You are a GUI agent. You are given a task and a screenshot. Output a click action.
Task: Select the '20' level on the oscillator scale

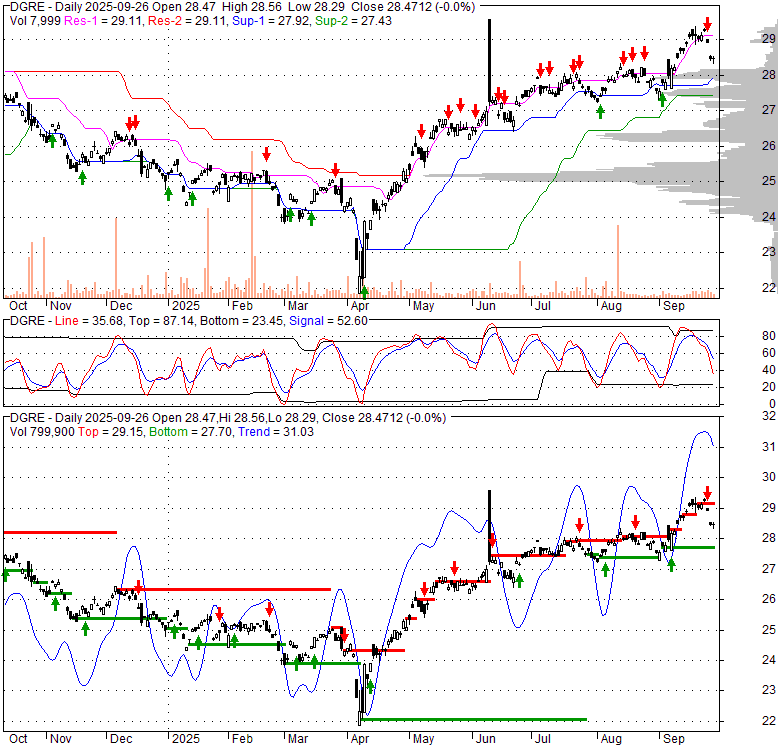(769, 387)
